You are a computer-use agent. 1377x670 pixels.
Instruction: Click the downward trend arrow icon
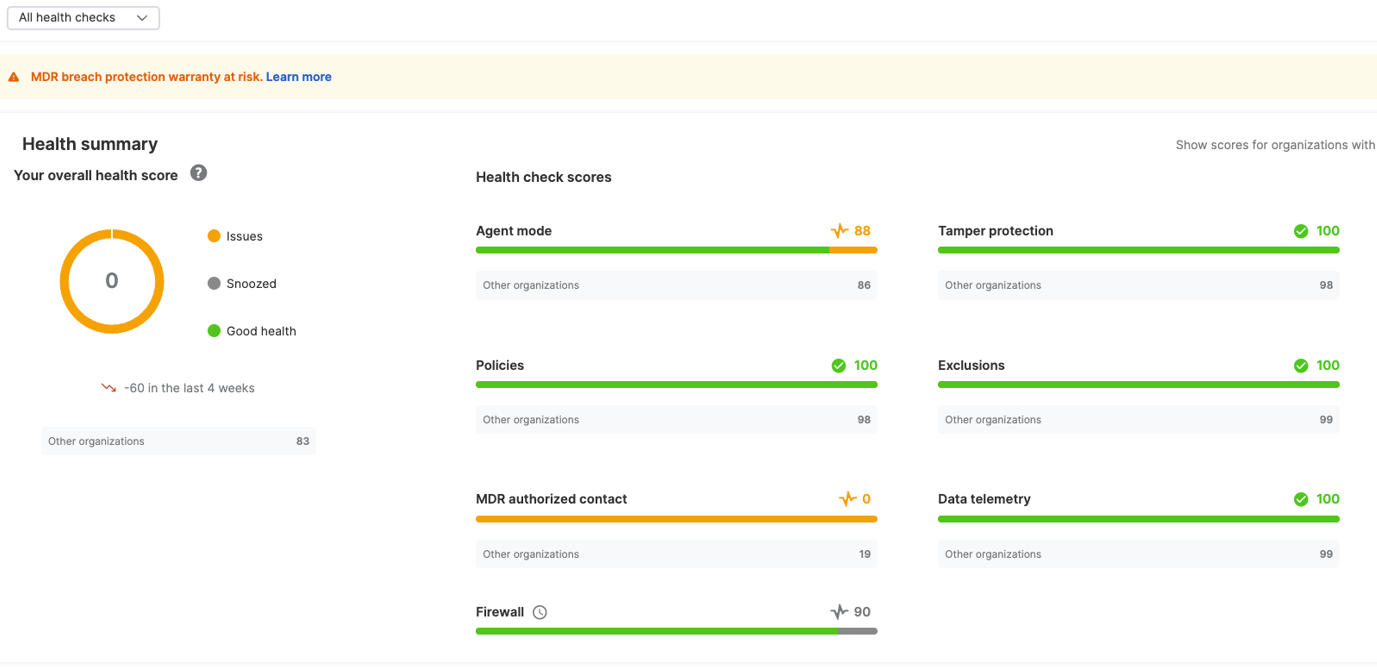coord(108,388)
